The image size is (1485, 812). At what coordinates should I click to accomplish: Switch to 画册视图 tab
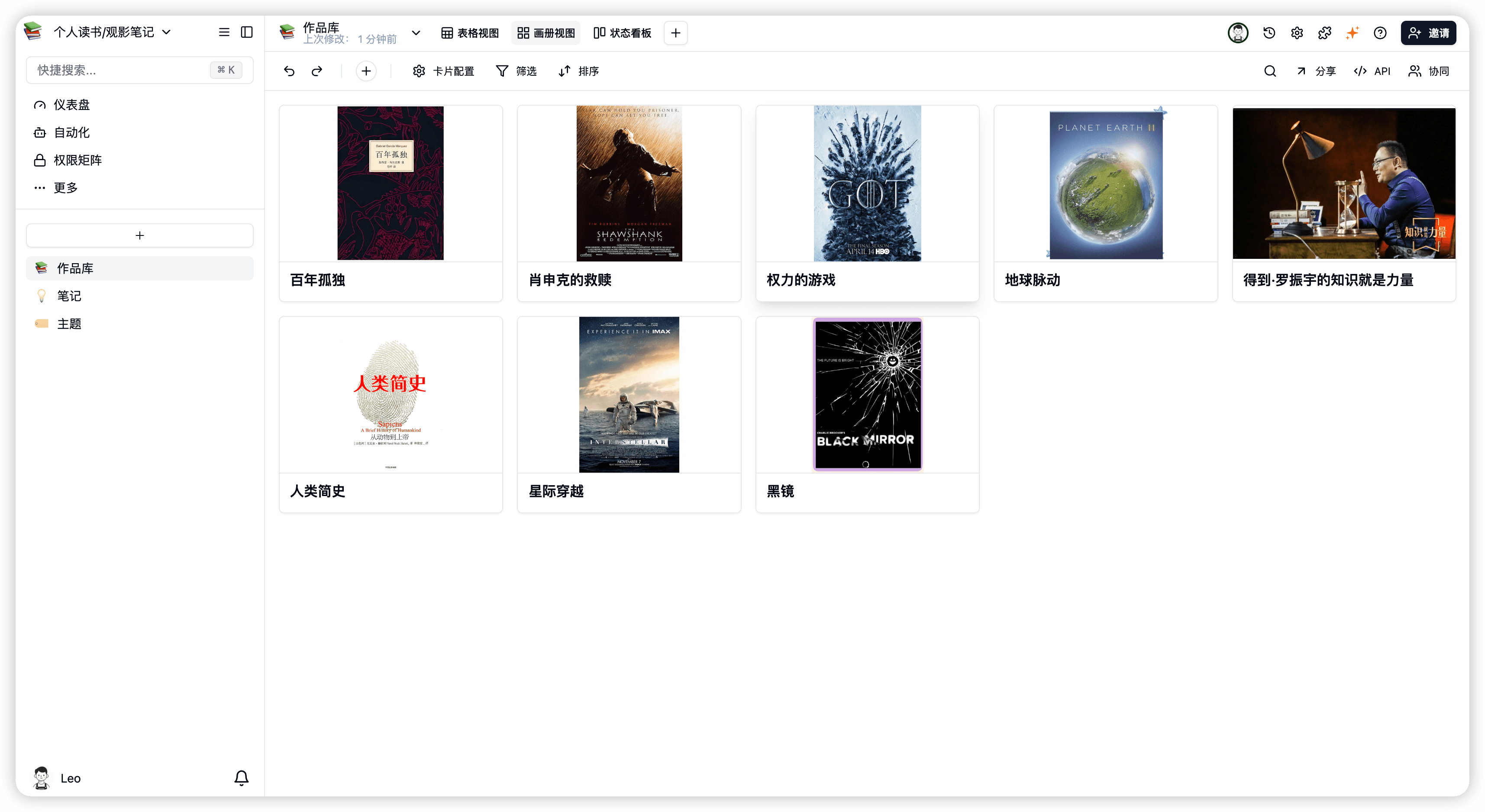[x=546, y=33]
